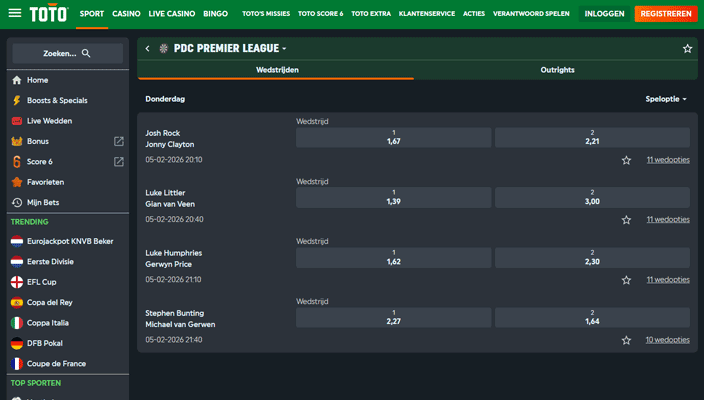Click the Italy flag for Coppa Italia

[x=17, y=323]
